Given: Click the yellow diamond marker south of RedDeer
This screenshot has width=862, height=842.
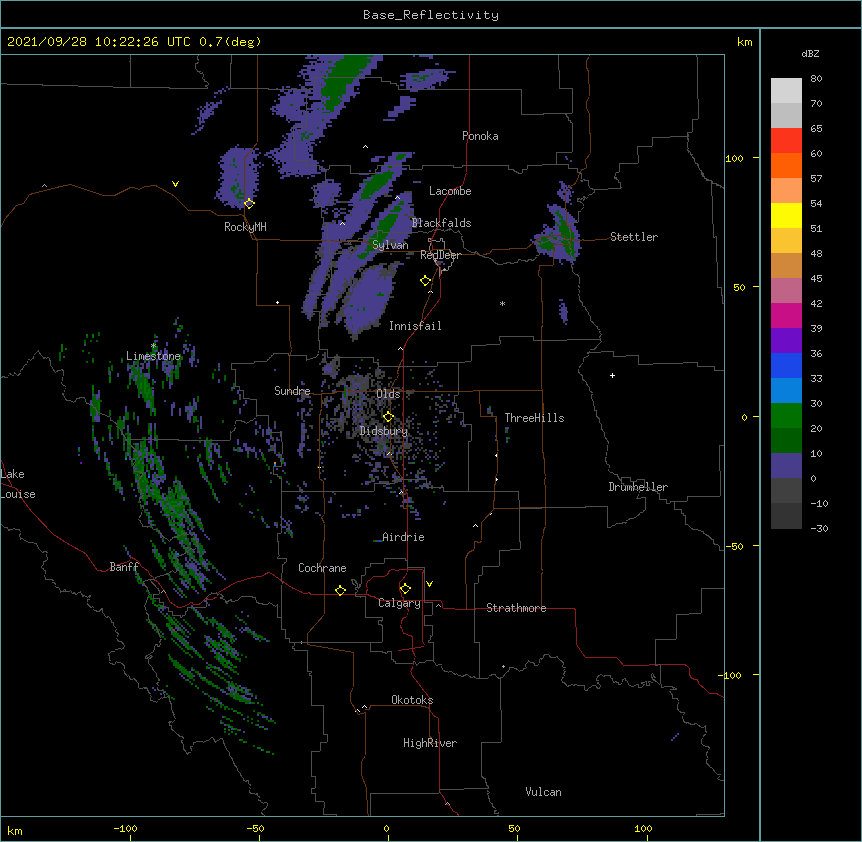Looking at the screenshot, I should [x=425, y=281].
